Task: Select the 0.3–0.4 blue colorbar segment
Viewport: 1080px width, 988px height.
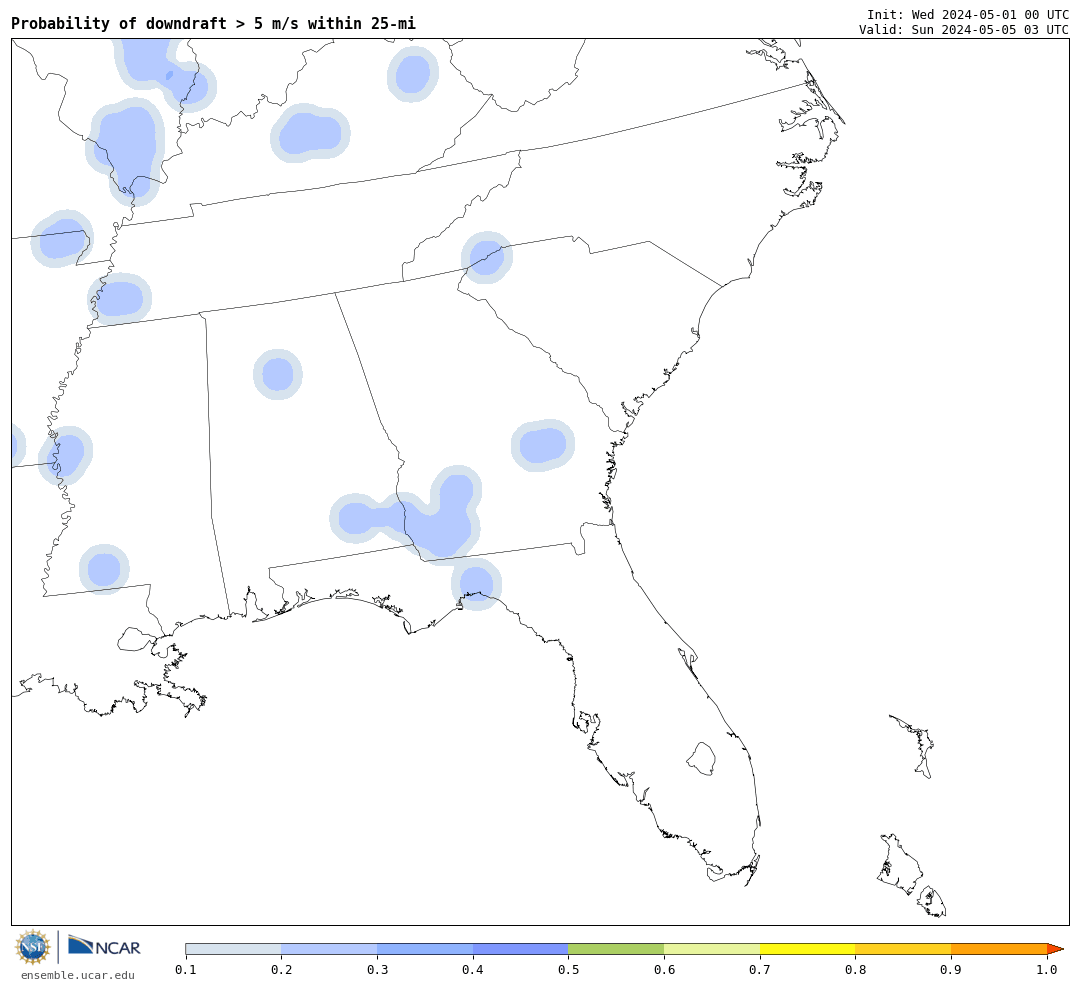Action: pyautogui.click(x=425, y=949)
